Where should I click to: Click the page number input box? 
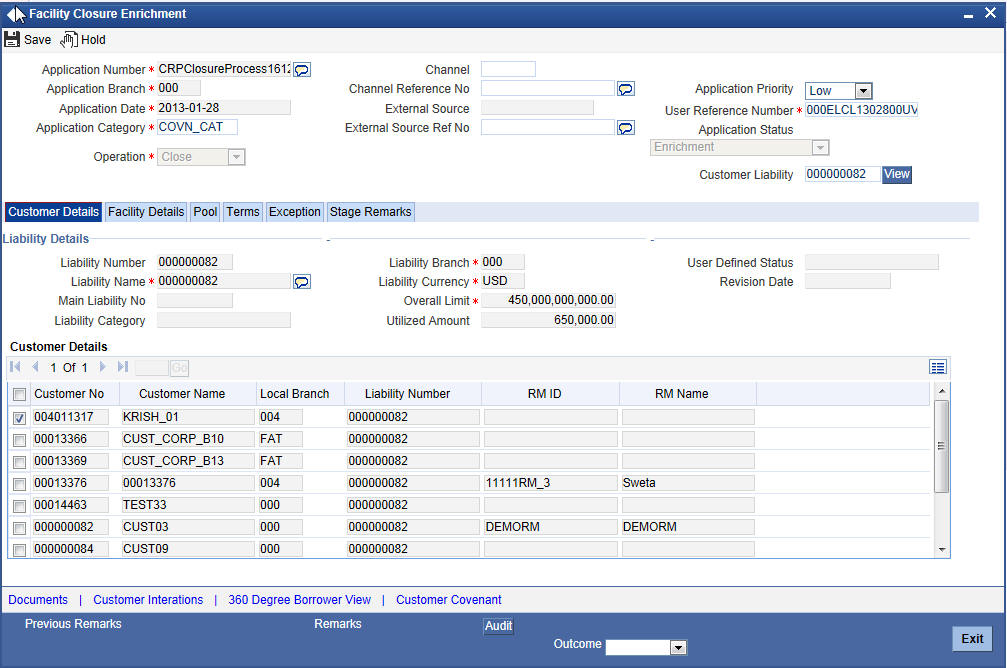click(x=152, y=368)
